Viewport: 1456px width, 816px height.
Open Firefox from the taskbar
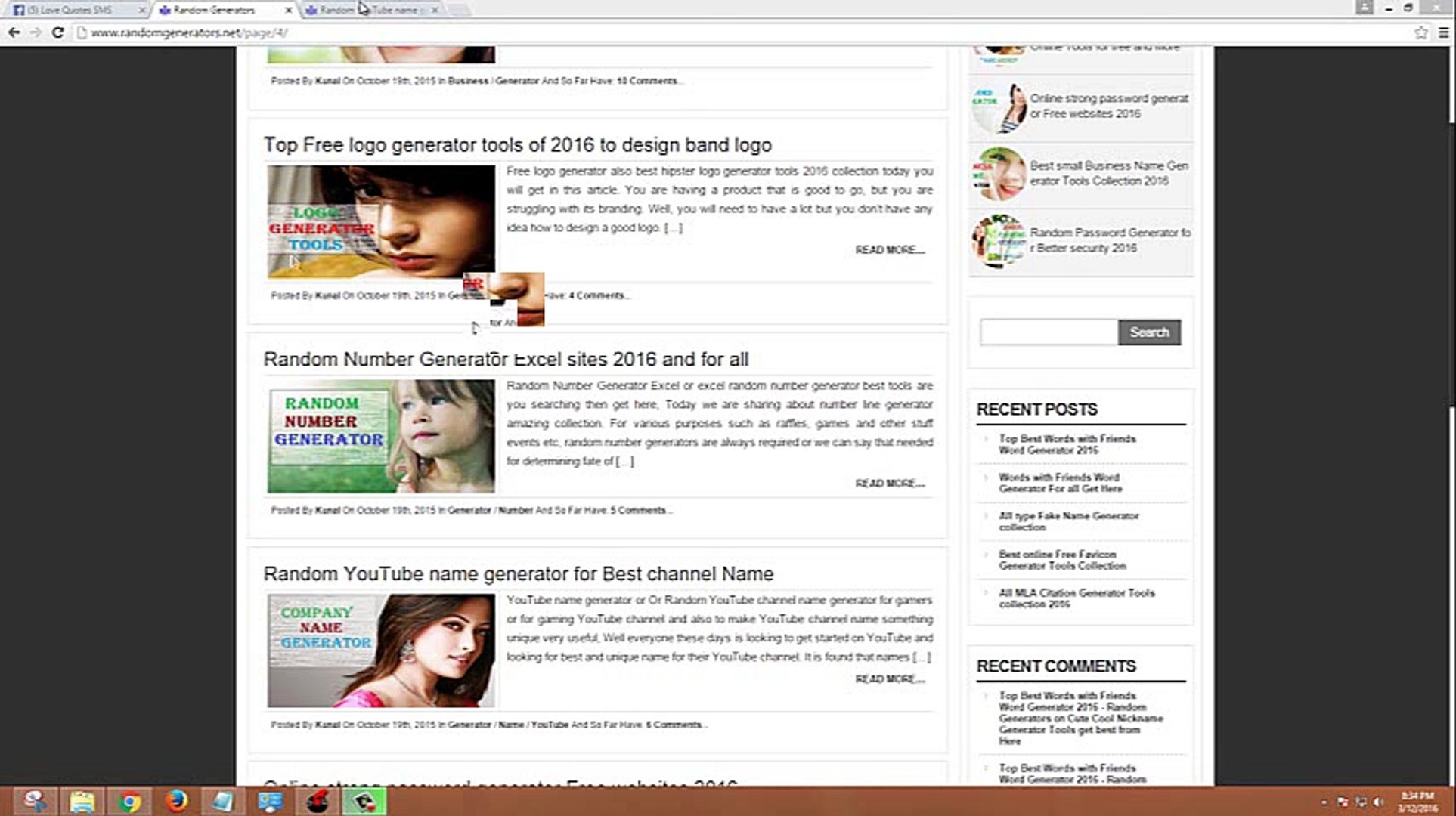click(176, 800)
